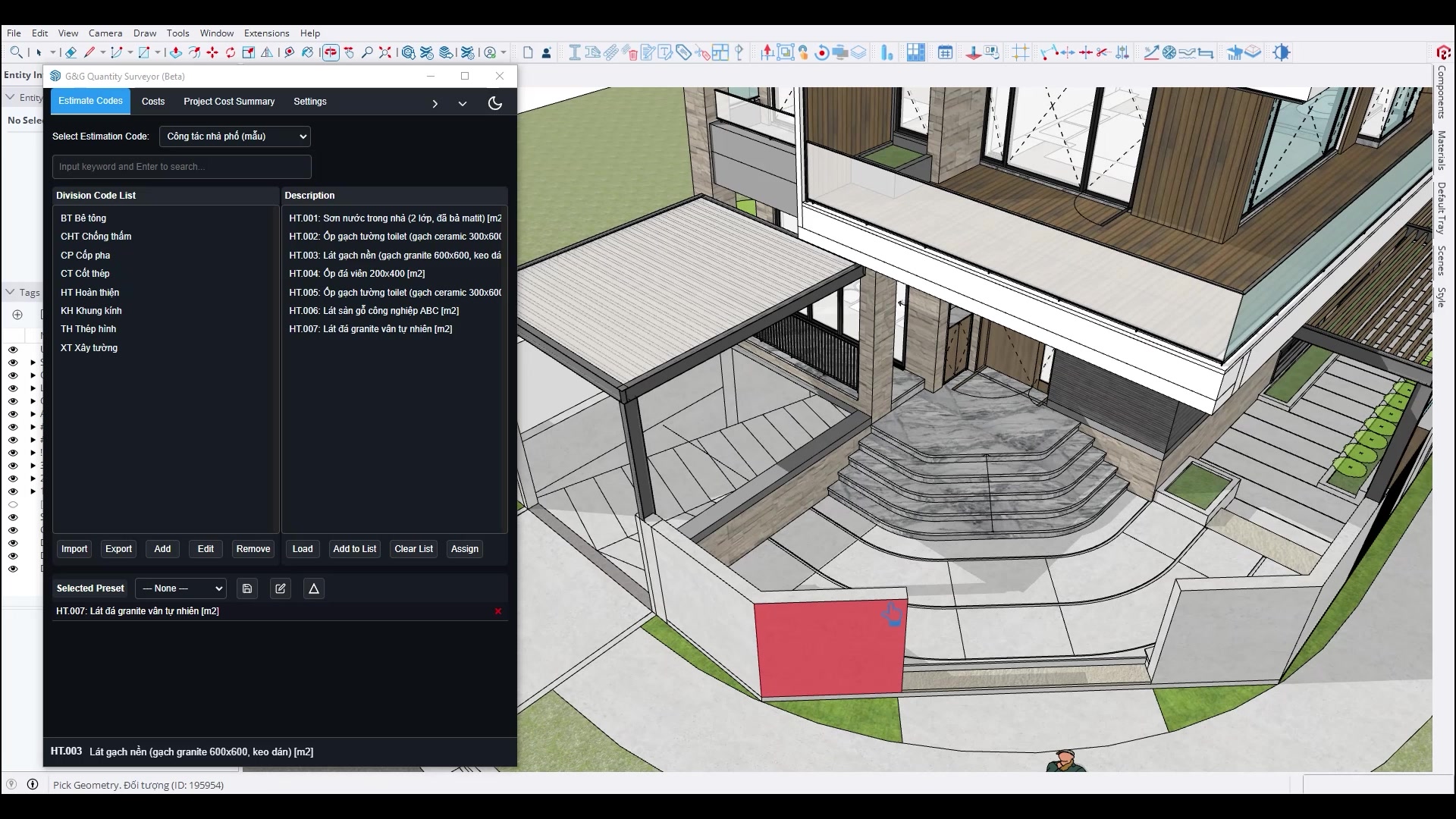Select the Pencil line tool
This screenshot has height=819, width=1456.
click(89, 52)
